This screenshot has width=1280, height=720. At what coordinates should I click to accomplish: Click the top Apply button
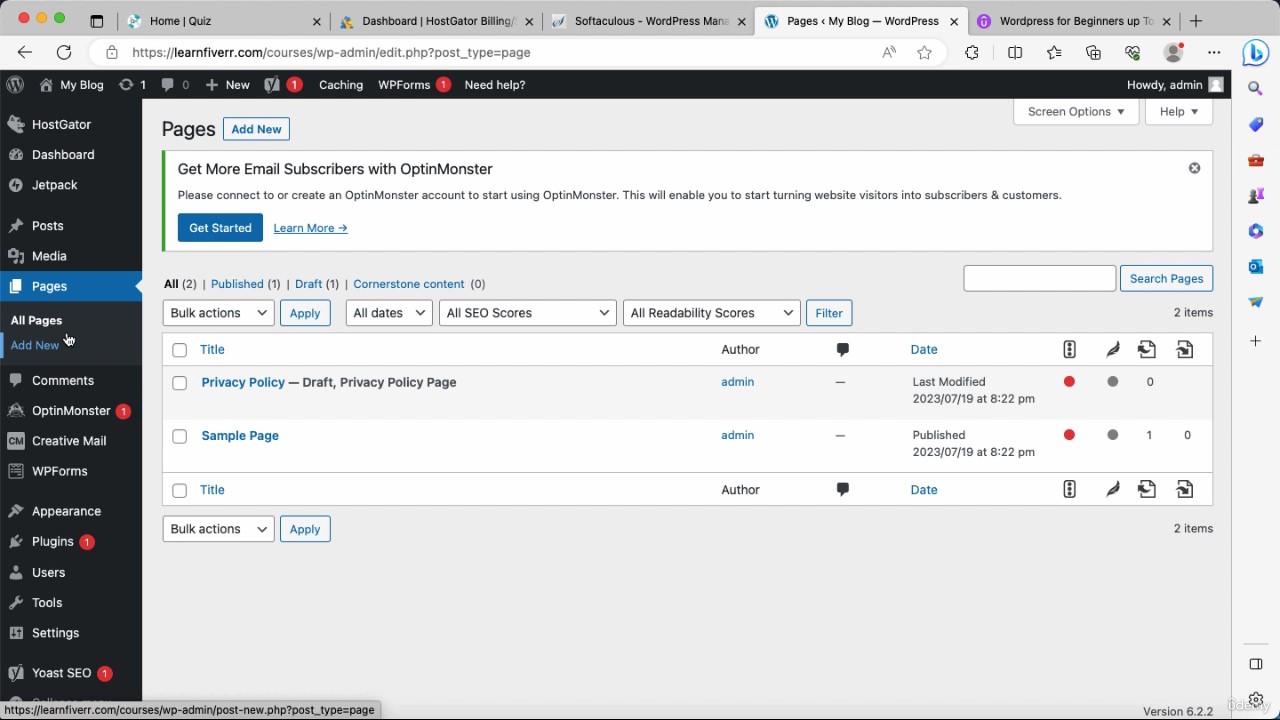click(x=305, y=313)
